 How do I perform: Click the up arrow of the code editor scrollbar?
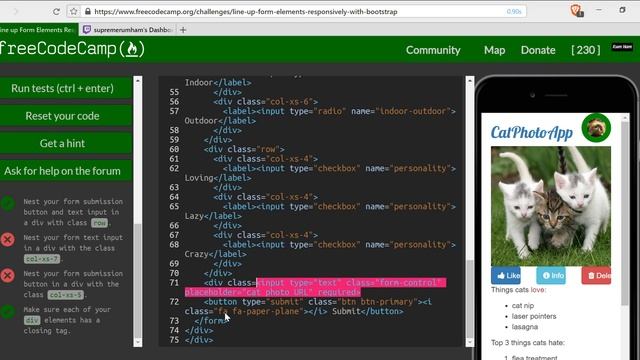(470, 81)
